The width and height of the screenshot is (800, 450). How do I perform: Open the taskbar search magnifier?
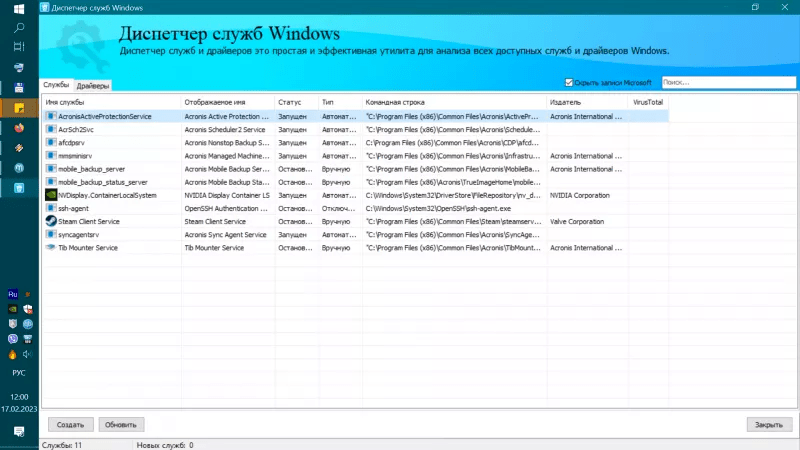coord(19,27)
